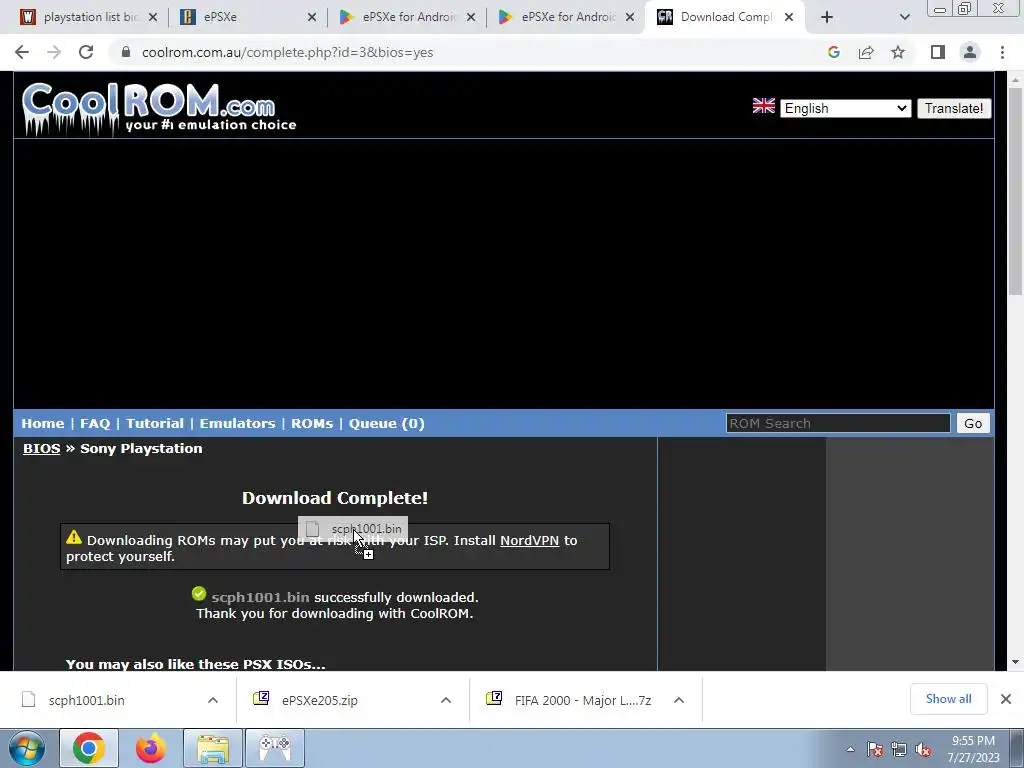Open the Chrome three-dot menu
Viewport: 1024px width, 768px height.
(1002, 52)
